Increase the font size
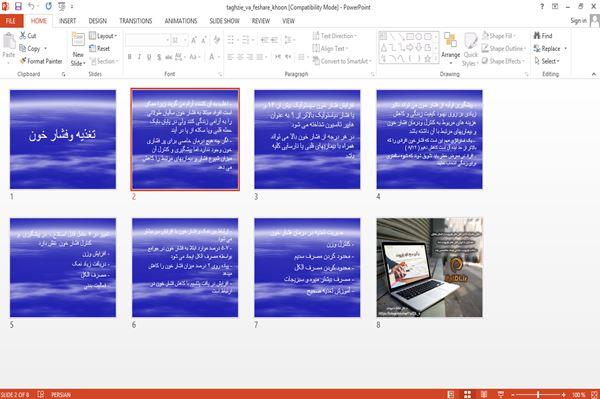This screenshot has height=399, width=600. coord(194,40)
